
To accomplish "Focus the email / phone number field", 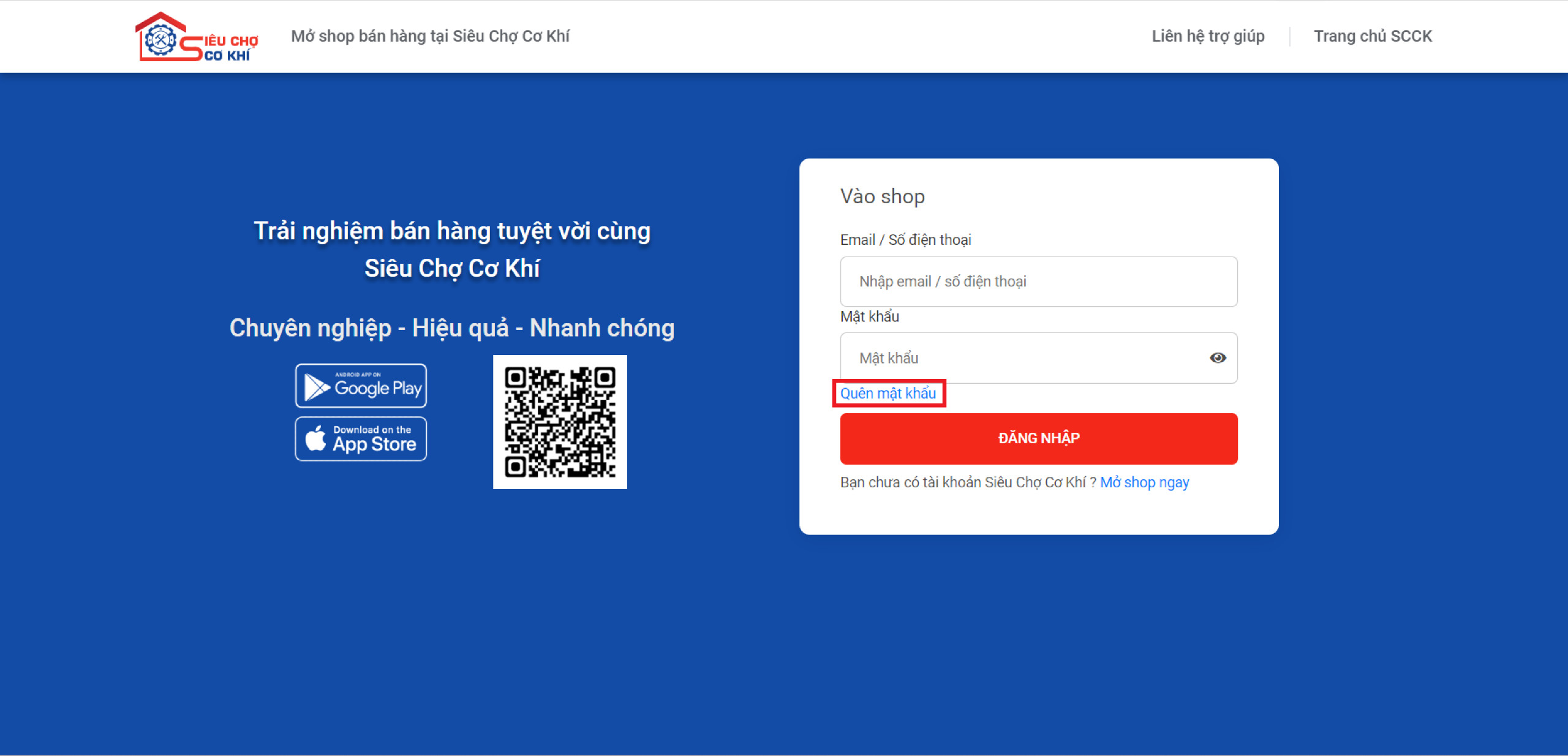I will tap(1039, 282).
